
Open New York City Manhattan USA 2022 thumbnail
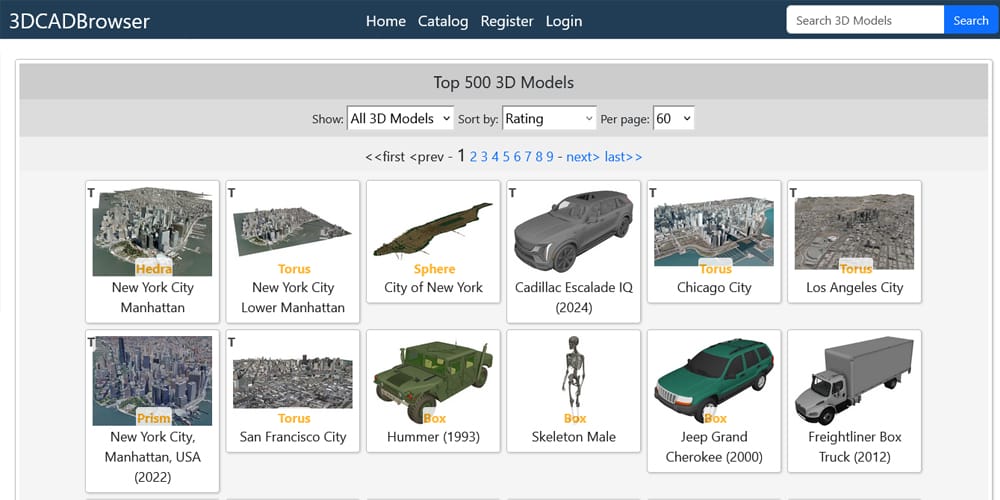tap(152, 381)
